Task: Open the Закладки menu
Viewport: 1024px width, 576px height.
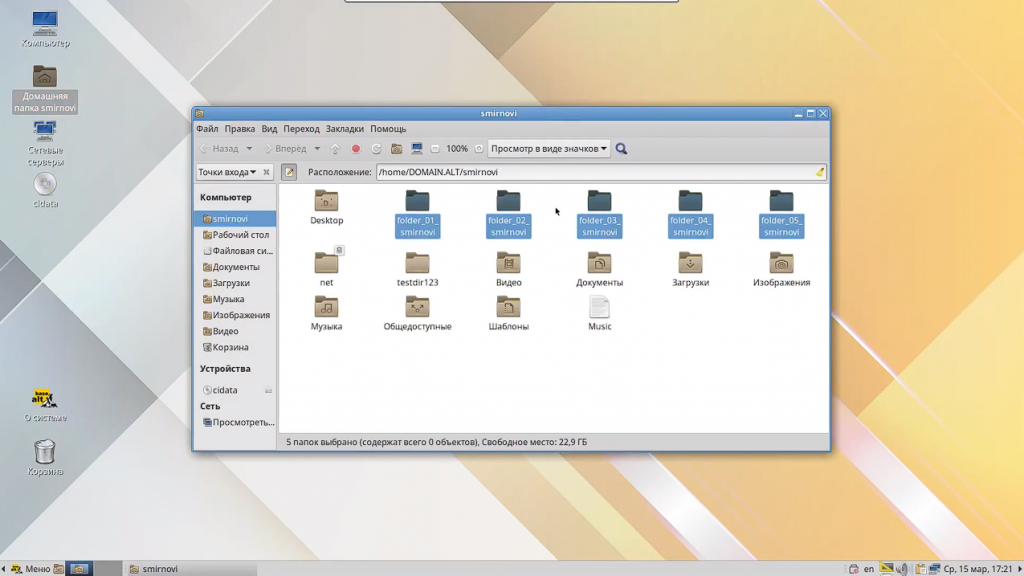Action: [345, 129]
